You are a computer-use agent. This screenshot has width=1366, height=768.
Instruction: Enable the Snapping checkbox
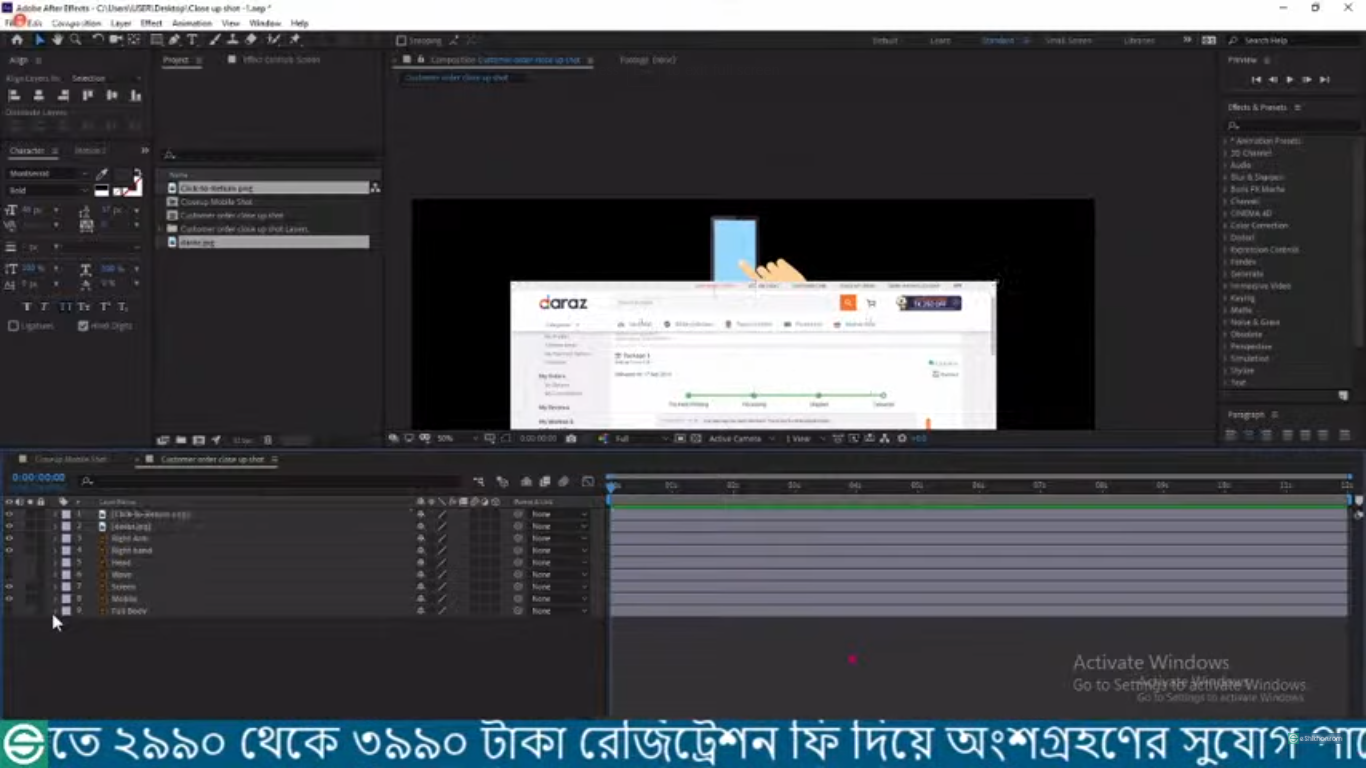[401, 41]
